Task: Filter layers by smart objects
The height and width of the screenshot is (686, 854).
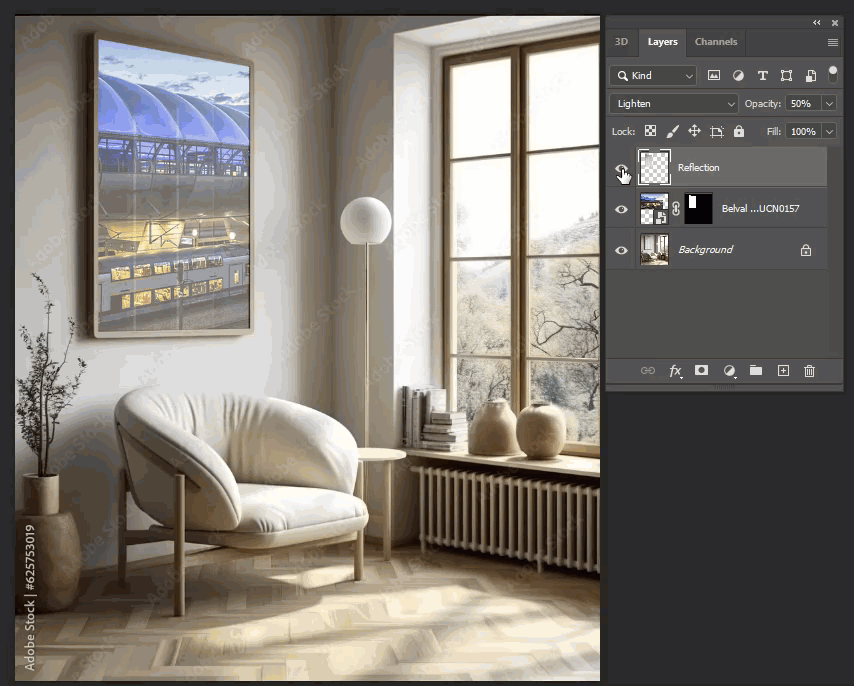Action: tap(810, 76)
